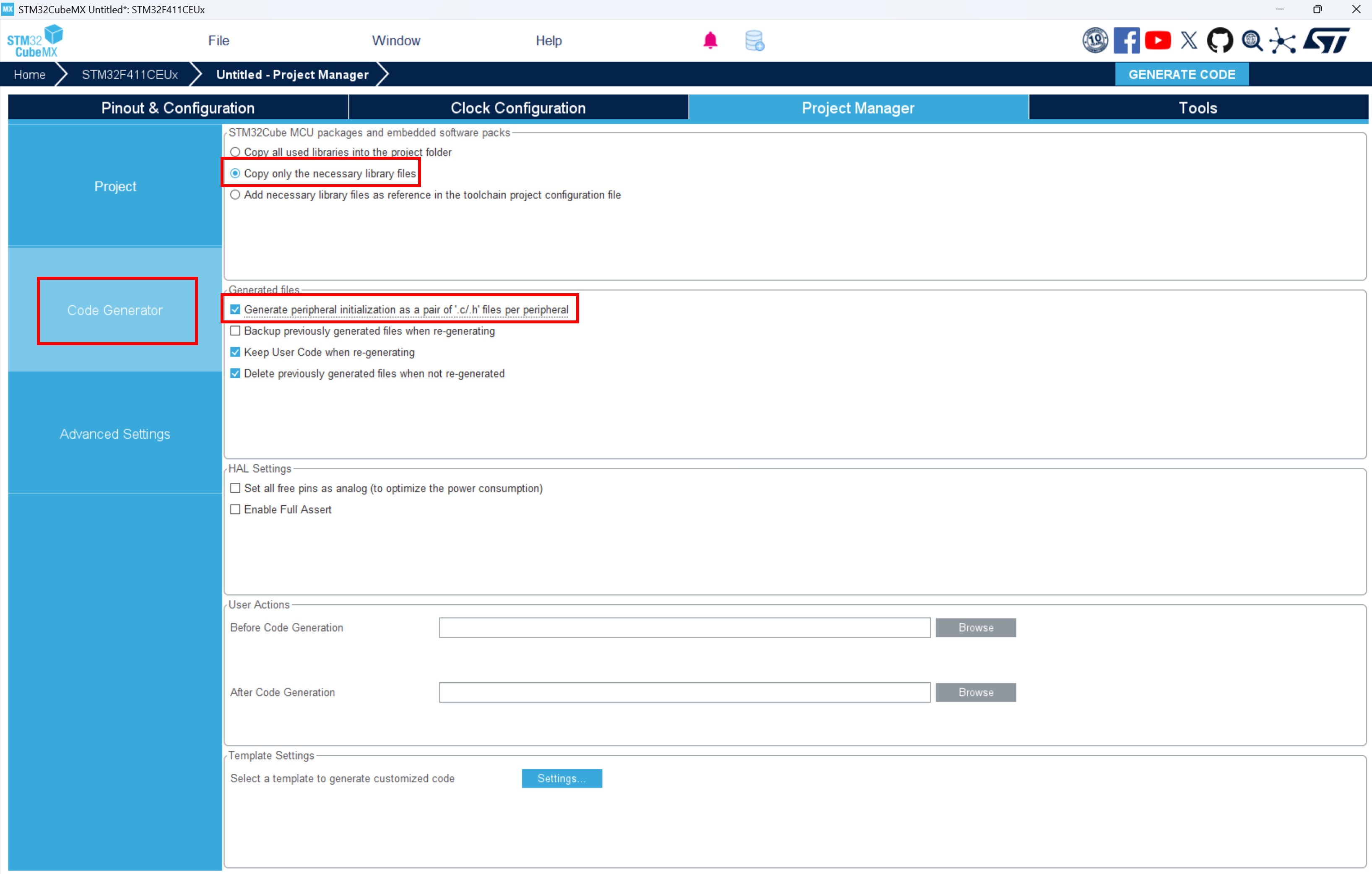This screenshot has width=1372, height=874.
Task: Click the X (Twitter) icon
Action: pos(1188,40)
